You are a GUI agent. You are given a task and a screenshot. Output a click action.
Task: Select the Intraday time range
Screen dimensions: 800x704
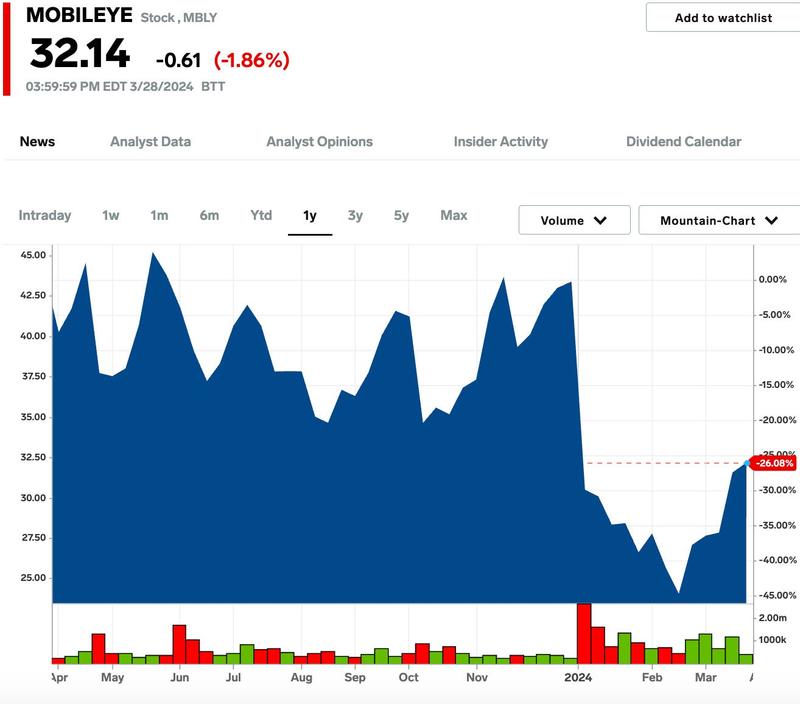tap(45, 215)
